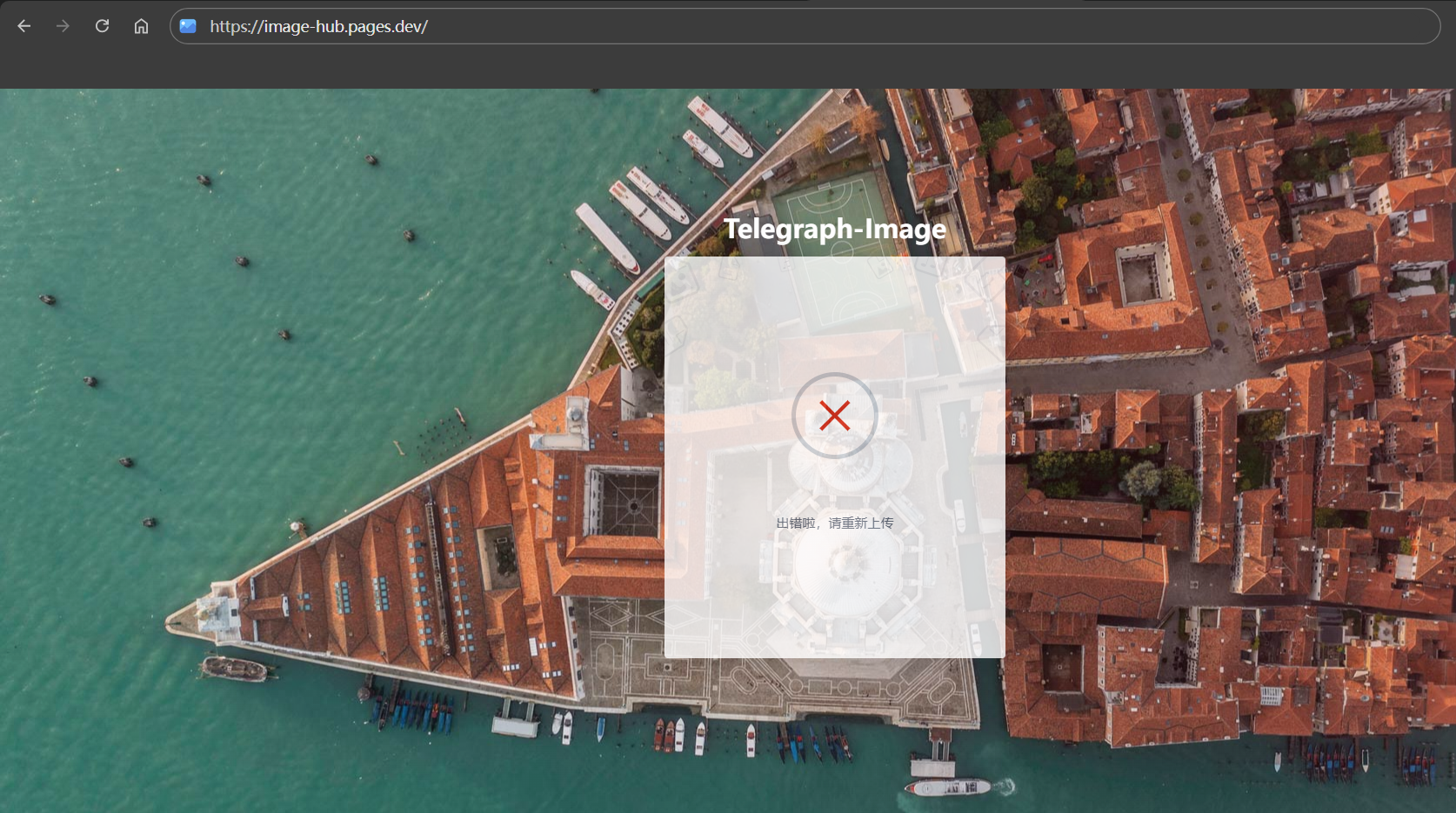Viewport: 1456px width, 813px height.
Task: Click the 出错啦，请重新上传 error message
Action: (834, 523)
